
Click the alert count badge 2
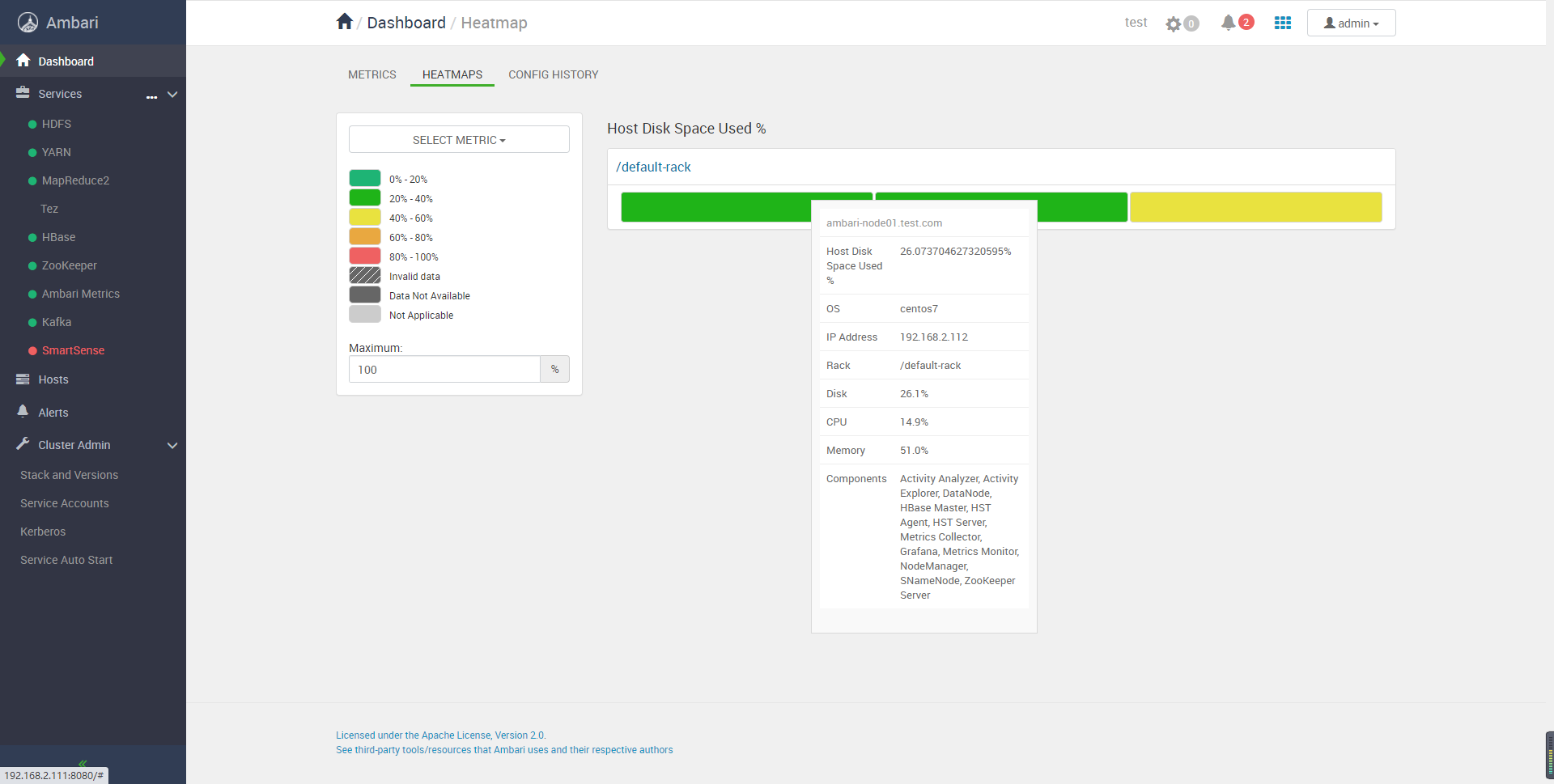point(1246,22)
